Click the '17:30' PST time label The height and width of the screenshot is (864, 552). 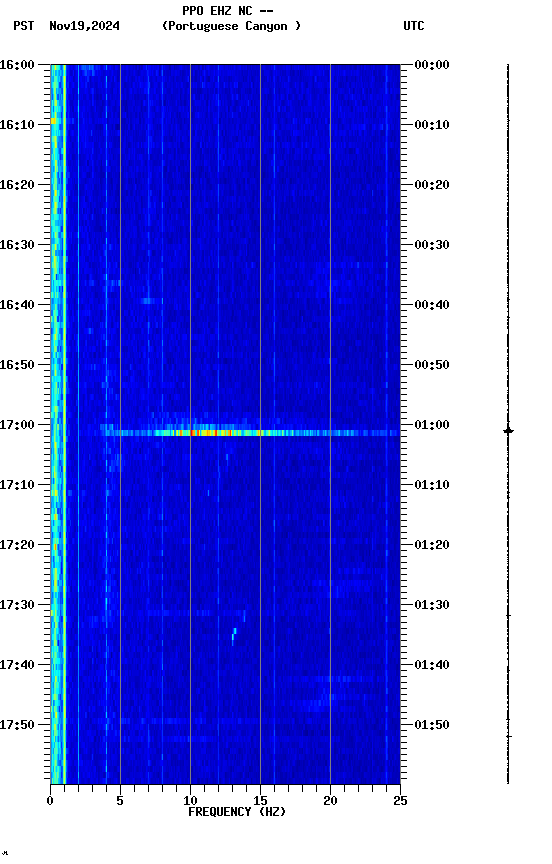coord(17,605)
